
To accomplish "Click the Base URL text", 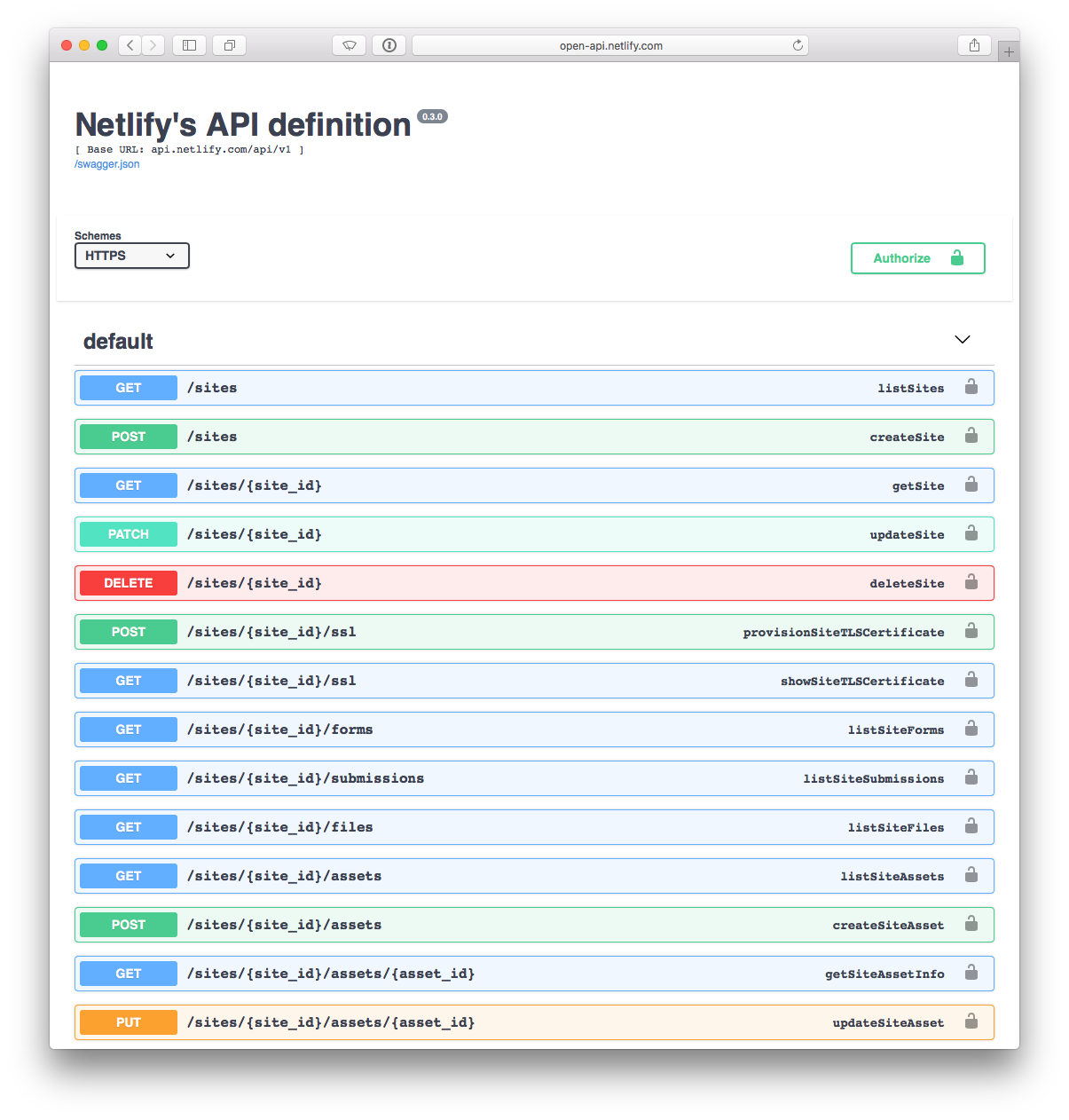I will point(189,149).
